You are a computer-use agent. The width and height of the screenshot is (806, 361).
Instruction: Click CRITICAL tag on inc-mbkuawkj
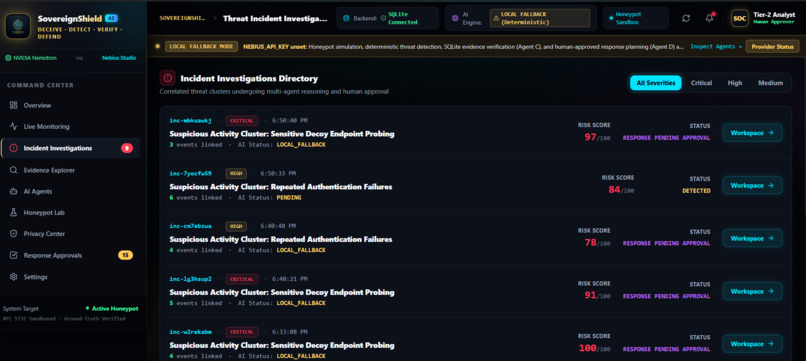pos(242,120)
